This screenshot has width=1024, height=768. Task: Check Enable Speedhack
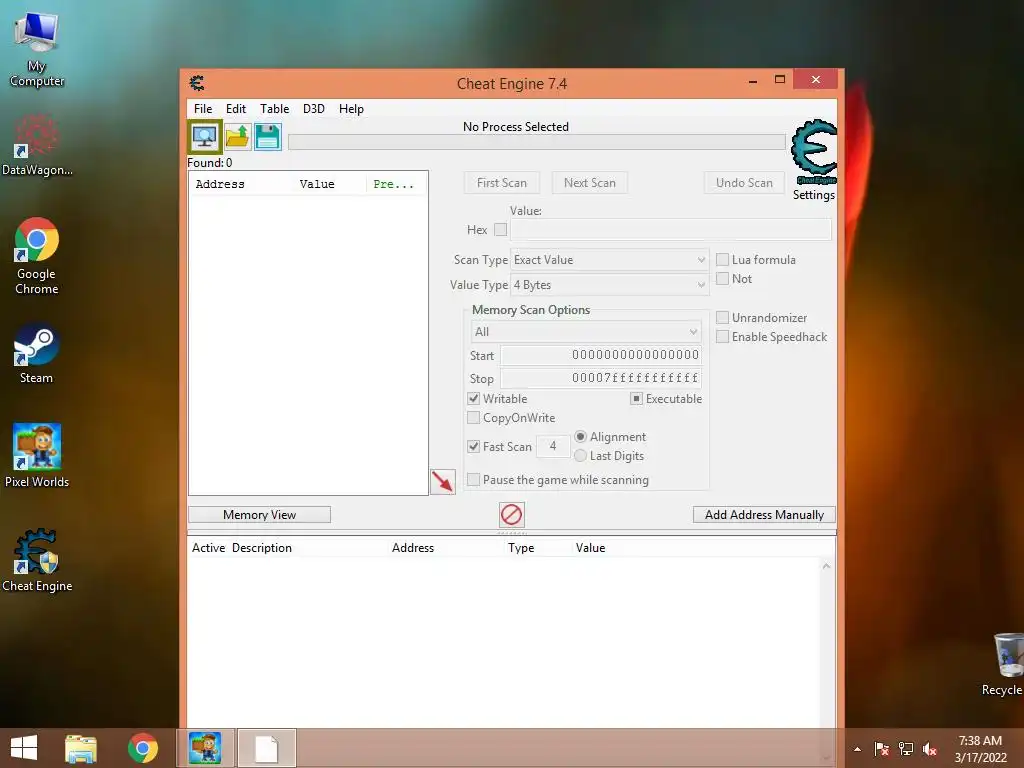[x=722, y=336]
